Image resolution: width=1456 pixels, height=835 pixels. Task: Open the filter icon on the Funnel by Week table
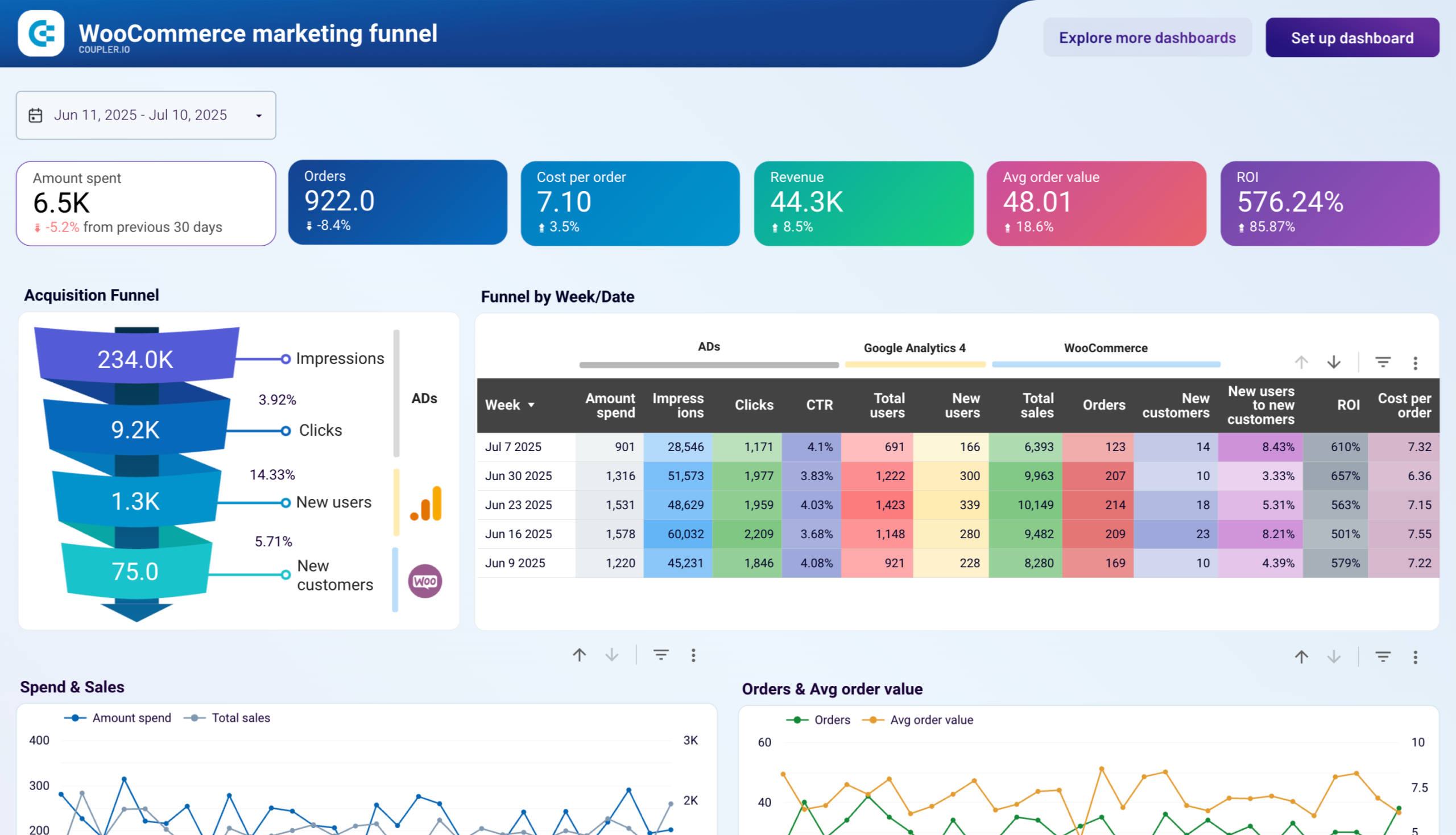(x=1382, y=362)
